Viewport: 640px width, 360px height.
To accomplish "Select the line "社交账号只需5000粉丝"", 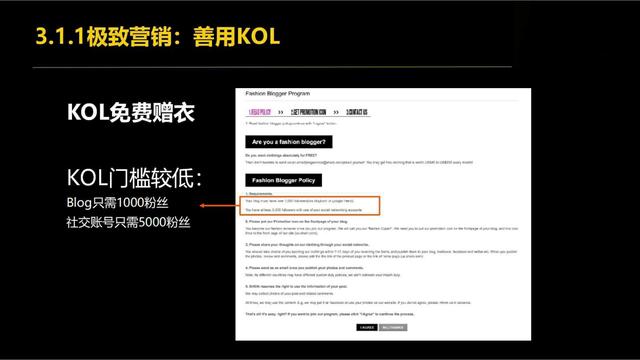I will point(128,222).
